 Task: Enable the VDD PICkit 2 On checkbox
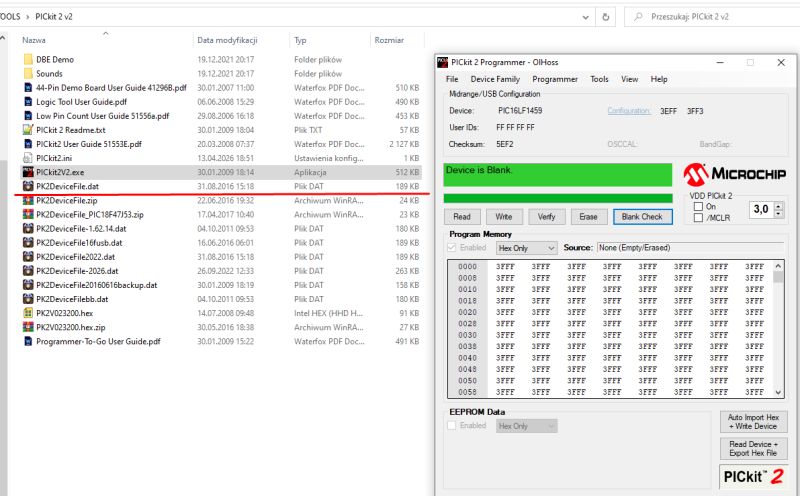pyautogui.click(x=698, y=207)
